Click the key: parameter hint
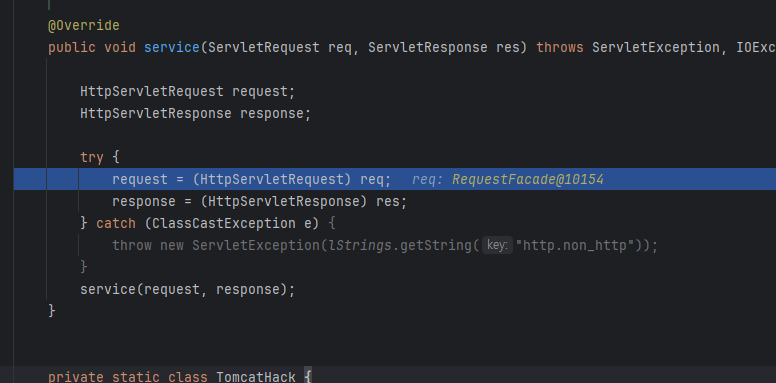Viewport: 776px width, 383px height. point(497,245)
